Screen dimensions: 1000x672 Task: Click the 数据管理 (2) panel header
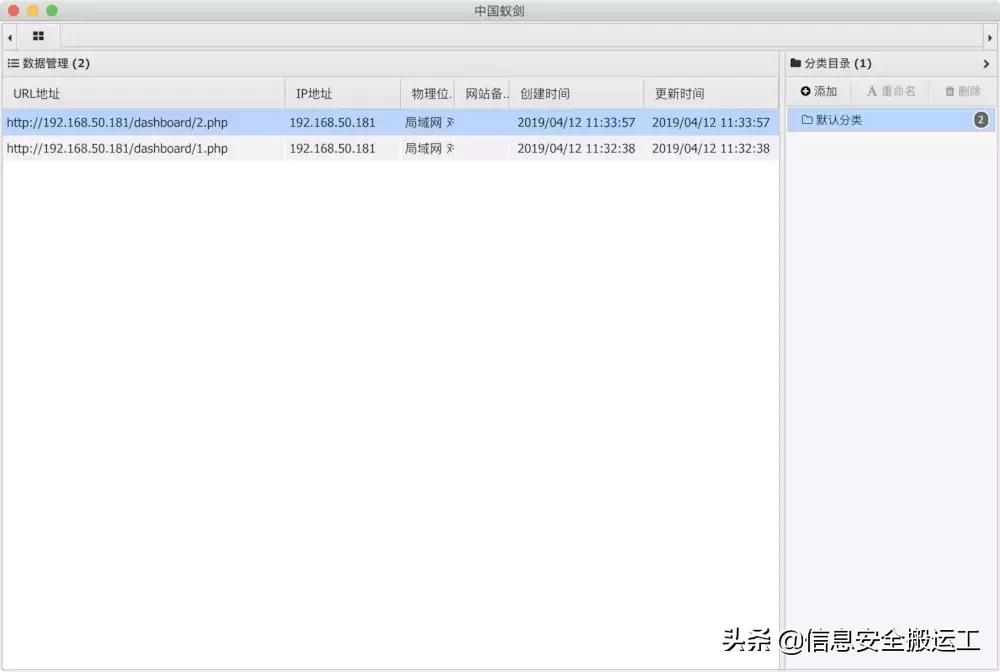48,62
